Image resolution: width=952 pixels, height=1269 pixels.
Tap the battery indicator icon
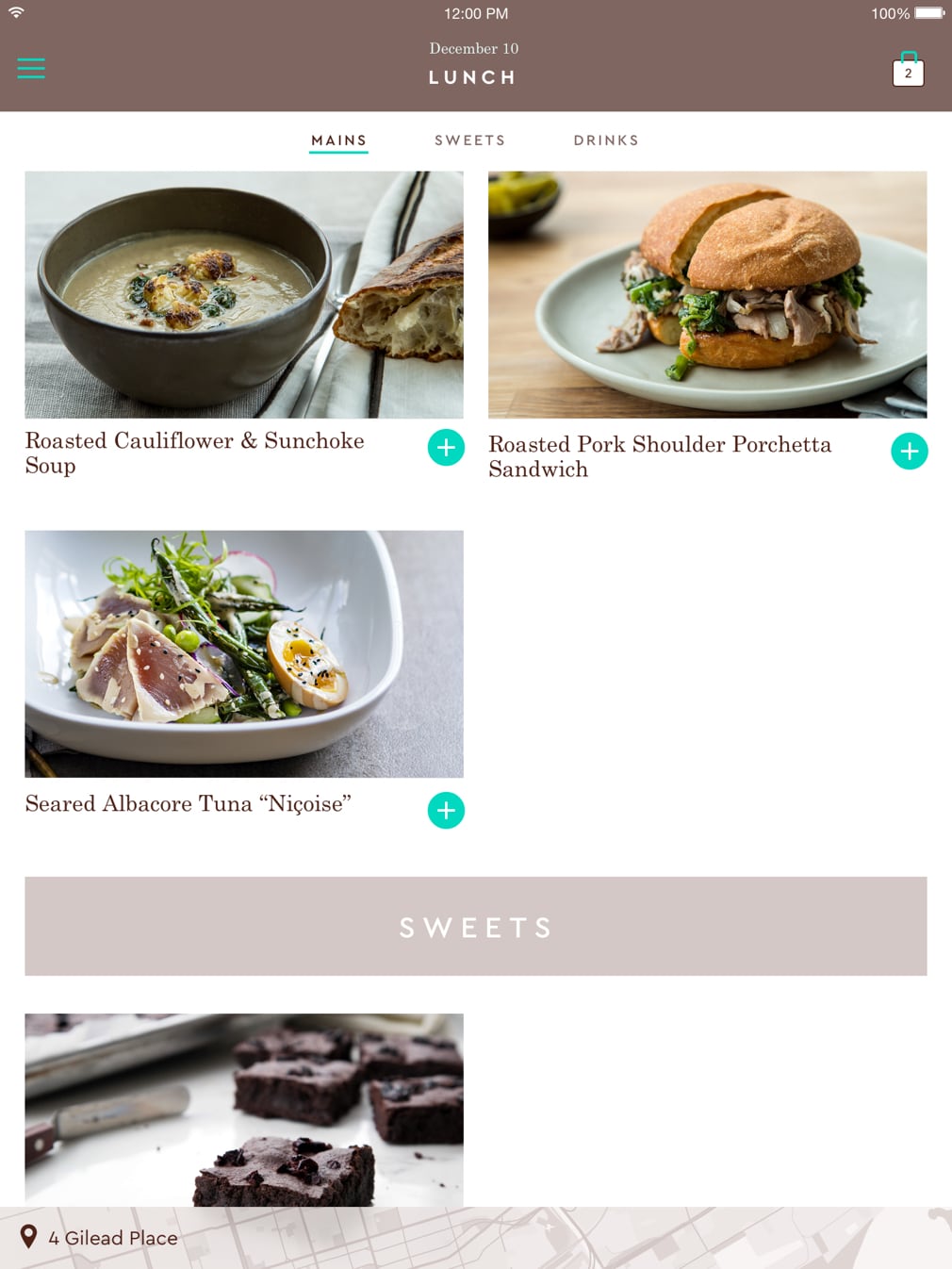pos(929,13)
